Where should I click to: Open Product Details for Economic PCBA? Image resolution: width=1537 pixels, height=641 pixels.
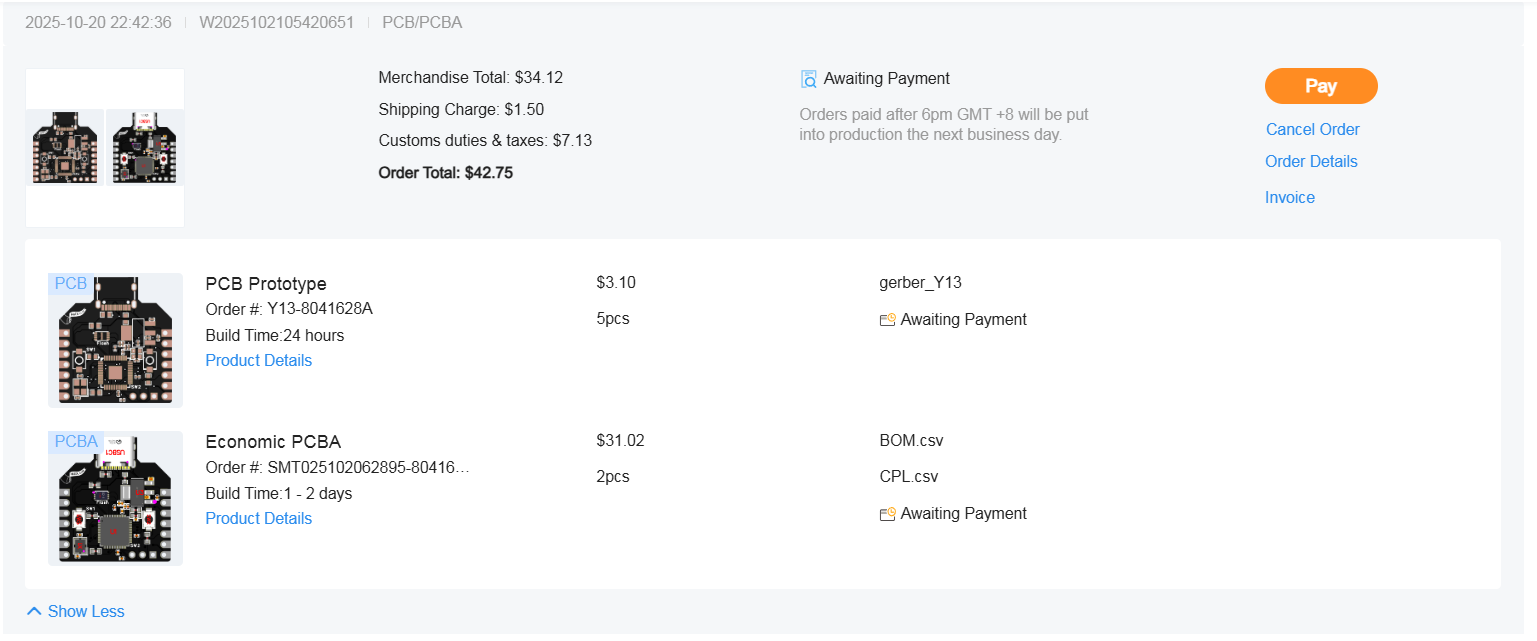point(258,518)
